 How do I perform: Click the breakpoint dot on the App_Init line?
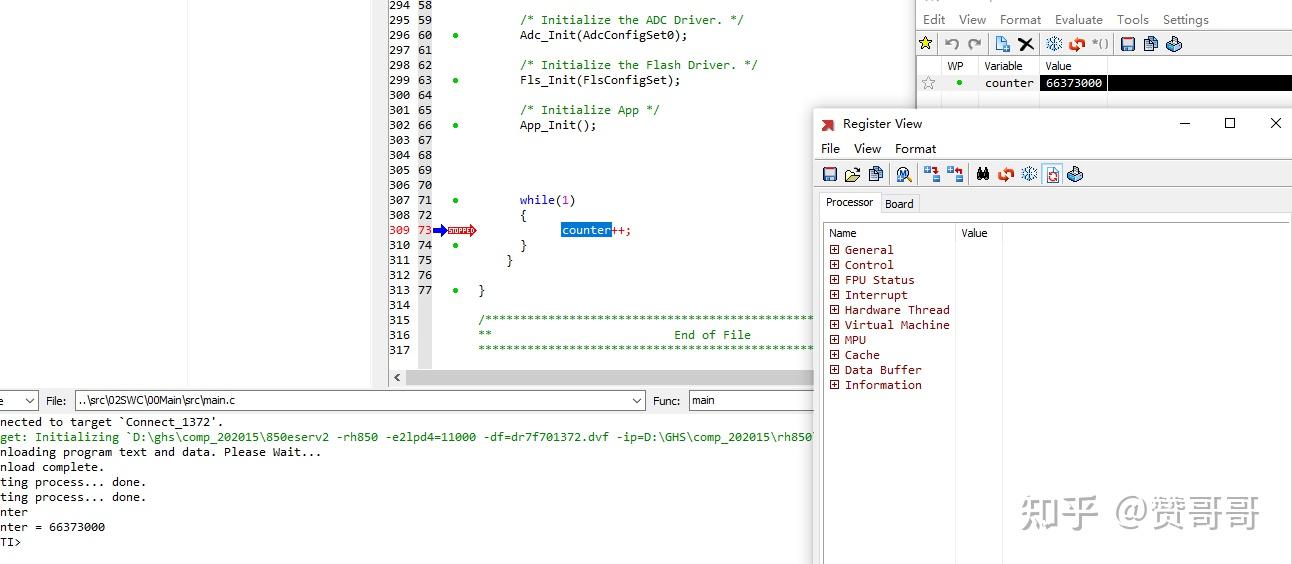(455, 125)
